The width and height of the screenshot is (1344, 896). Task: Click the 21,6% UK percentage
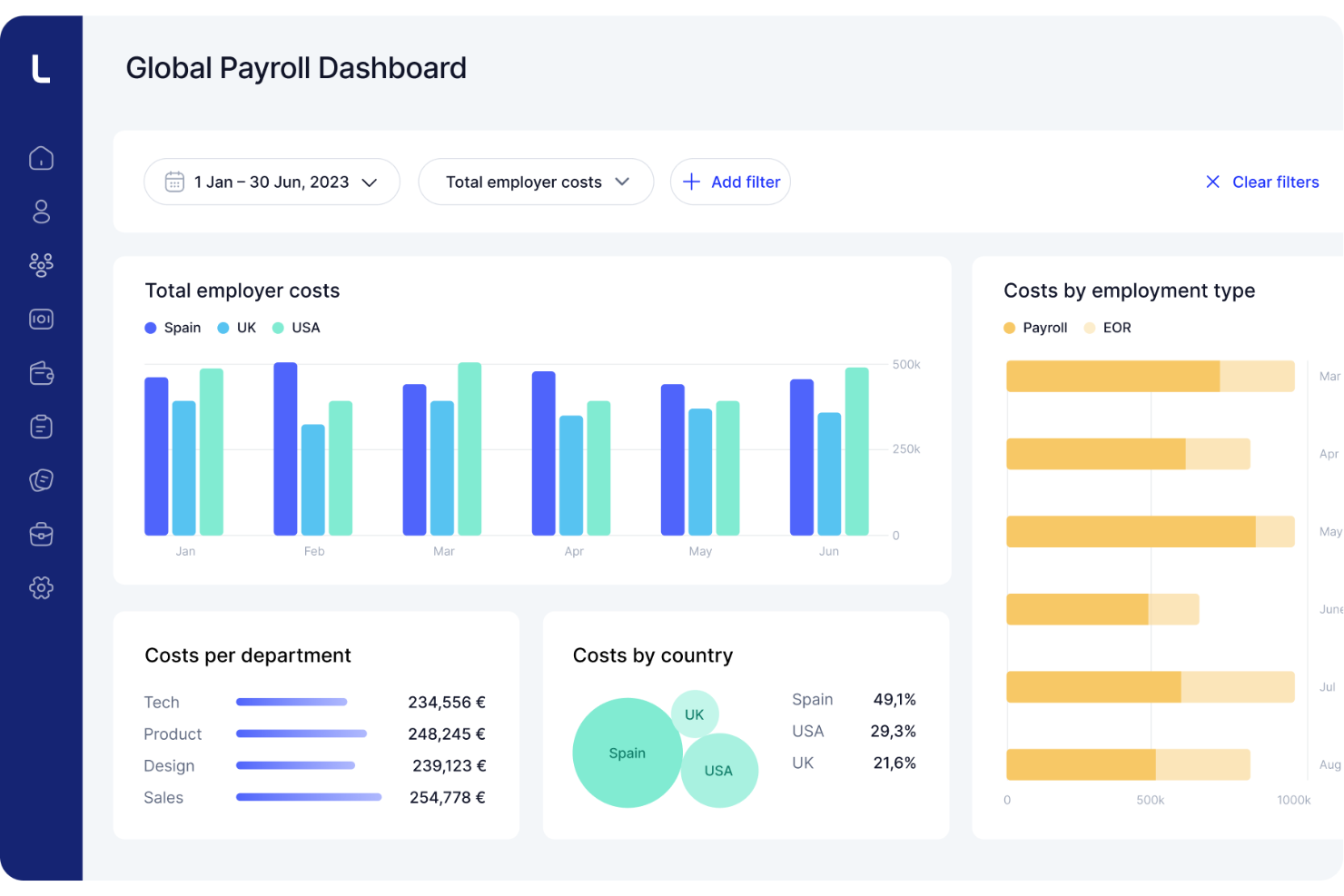[894, 763]
